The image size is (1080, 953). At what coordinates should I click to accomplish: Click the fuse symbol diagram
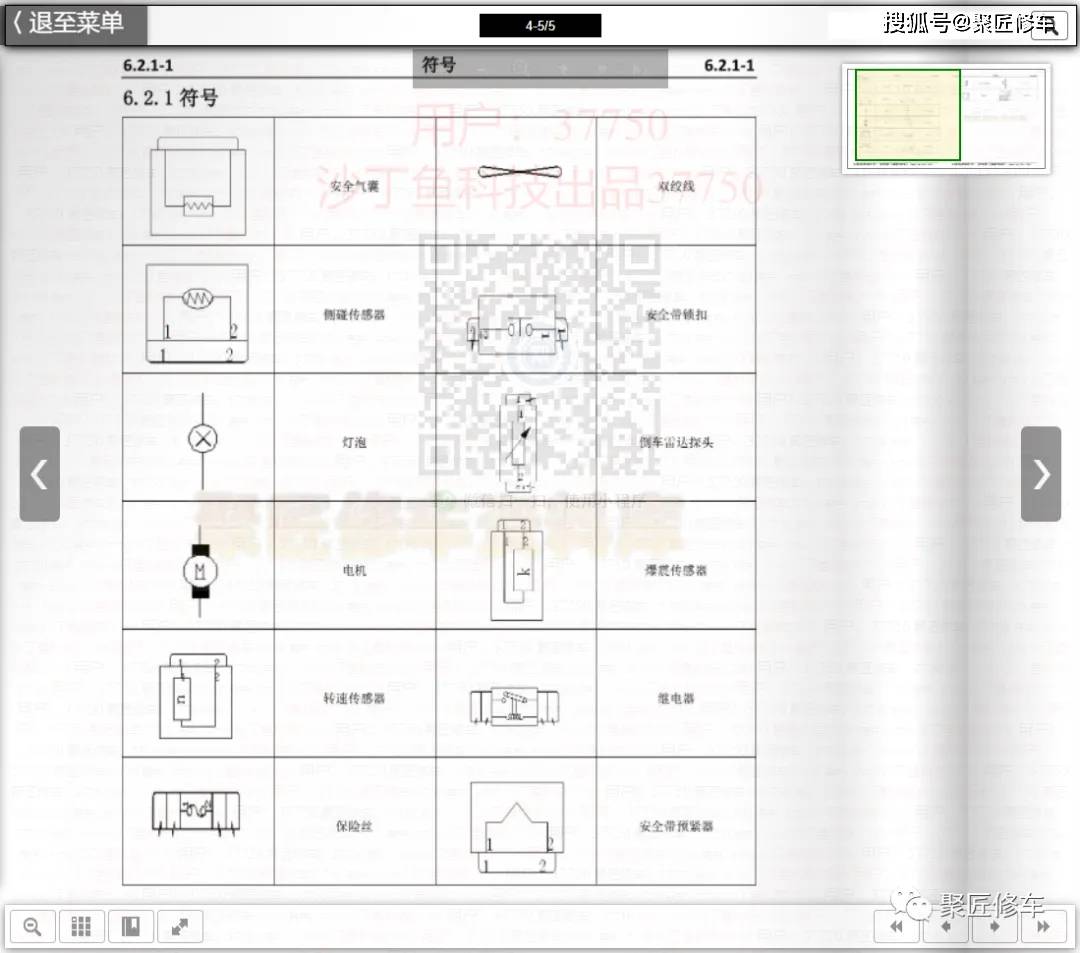196,813
